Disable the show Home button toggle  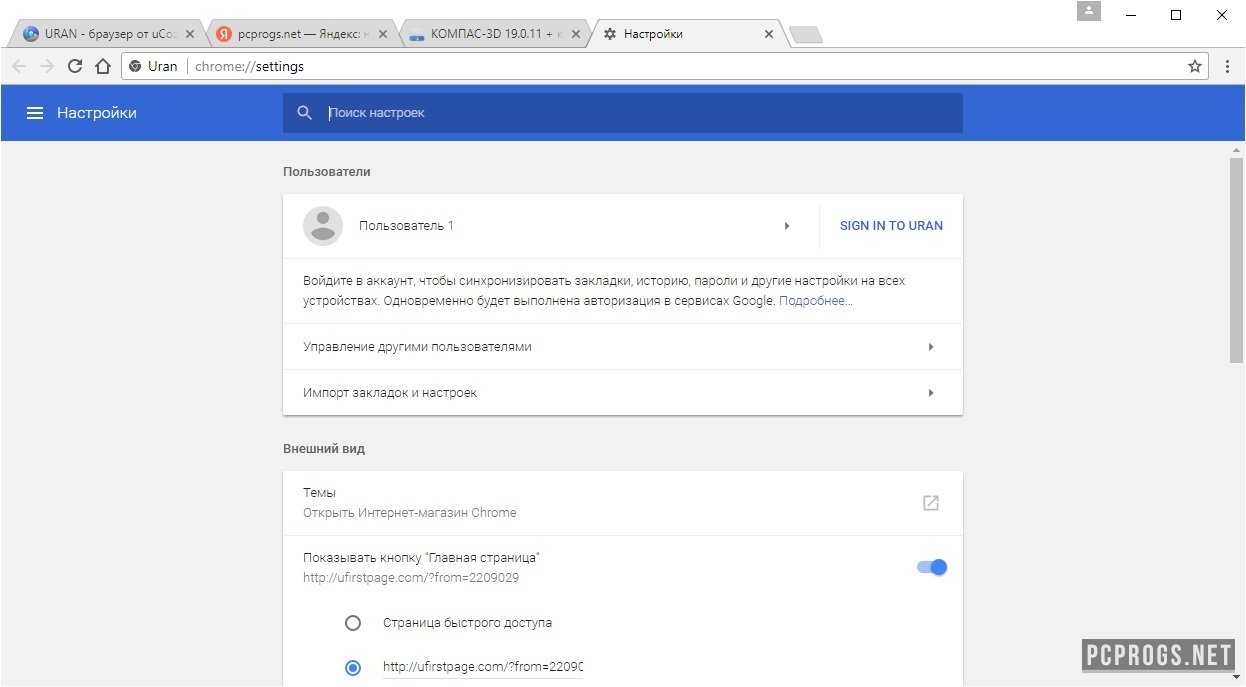(931, 567)
